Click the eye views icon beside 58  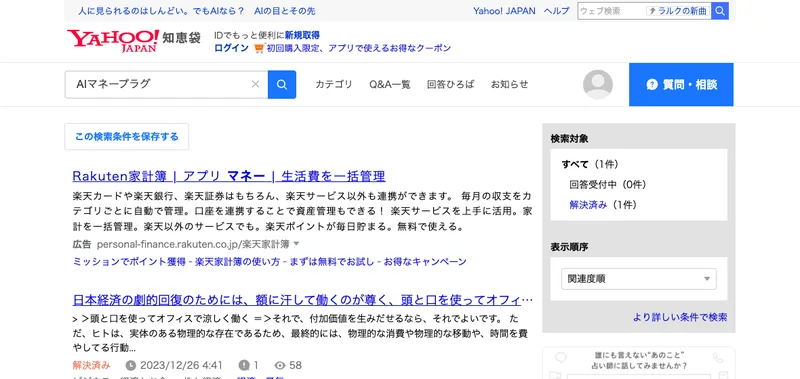point(280,365)
